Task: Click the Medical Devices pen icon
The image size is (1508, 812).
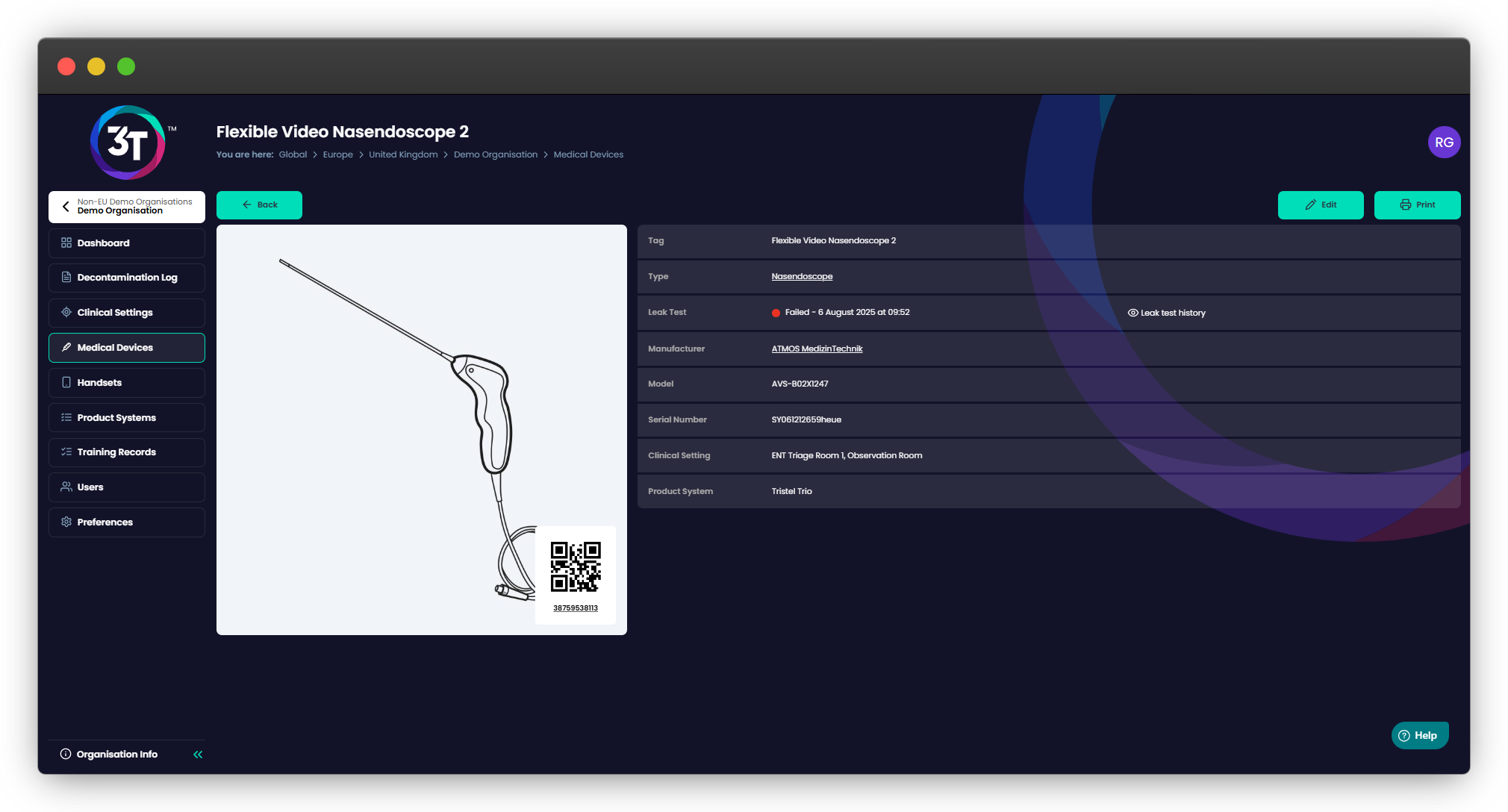Action: [66, 348]
